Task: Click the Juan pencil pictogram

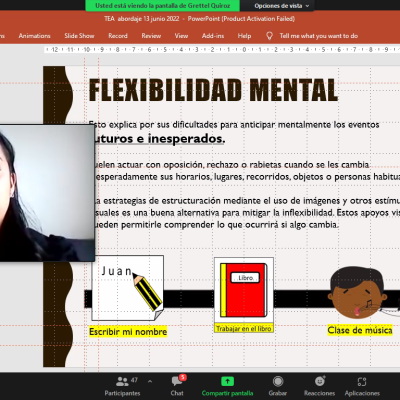Action: [128, 288]
